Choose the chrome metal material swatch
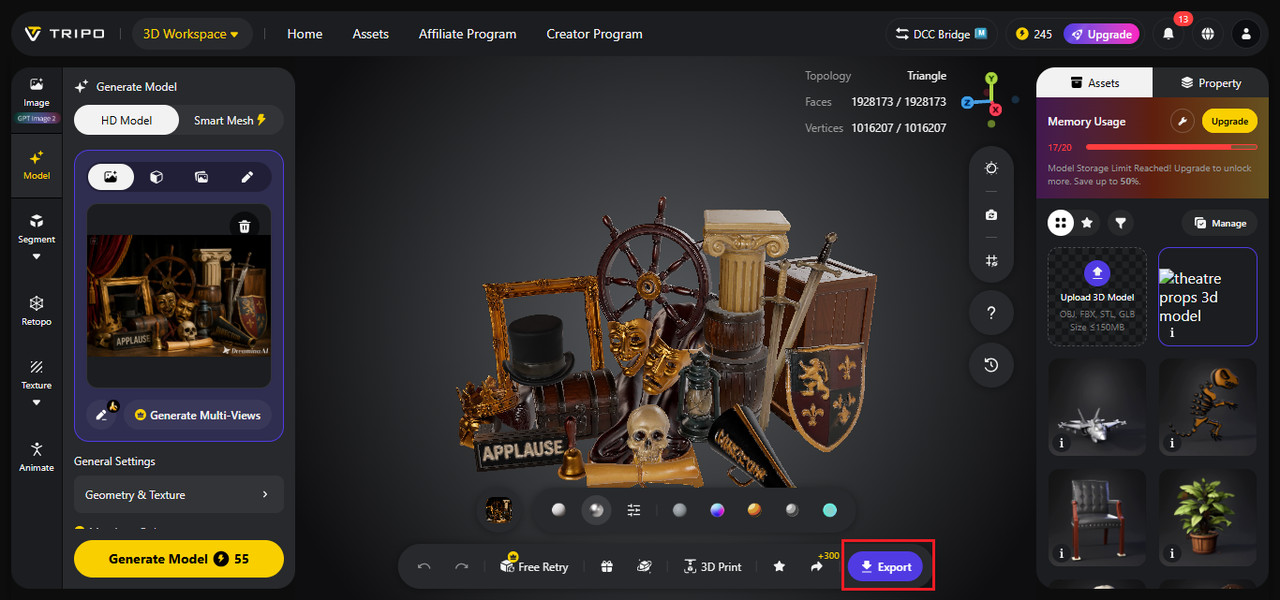Image resolution: width=1280 pixels, height=600 pixels. (x=792, y=510)
